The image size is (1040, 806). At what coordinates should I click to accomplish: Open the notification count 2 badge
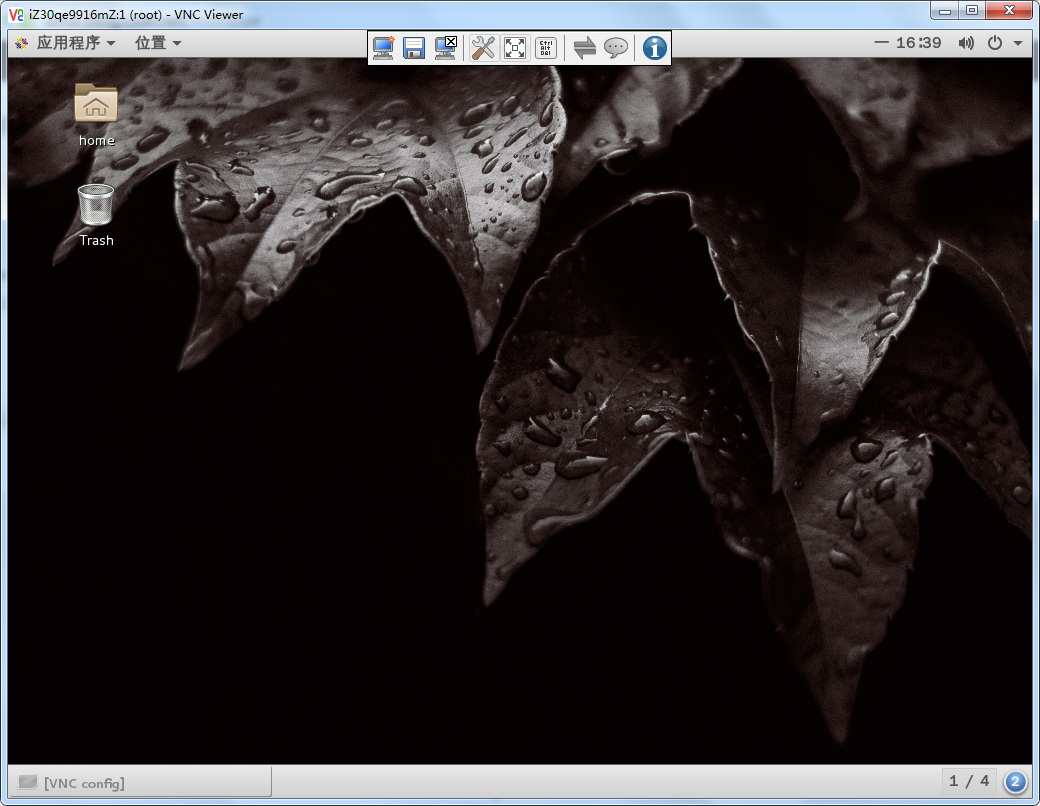pos(1015,782)
